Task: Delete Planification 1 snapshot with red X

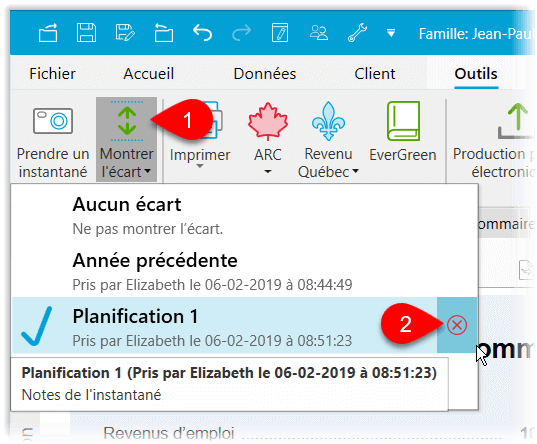Action: pos(457,325)
